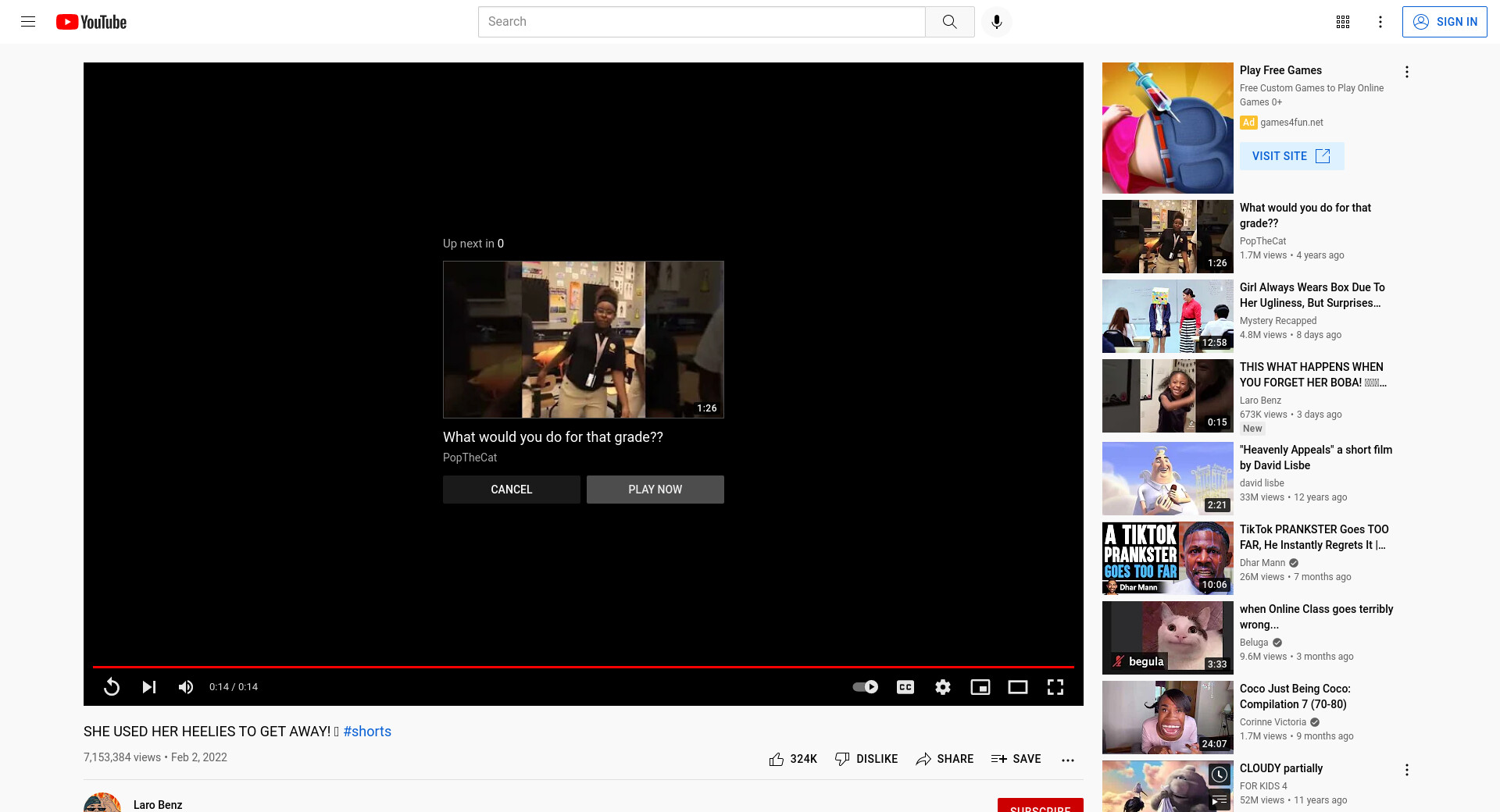Click the SIGN IN button
This screenshot has height=812, width=1500.
(1445, 22)
